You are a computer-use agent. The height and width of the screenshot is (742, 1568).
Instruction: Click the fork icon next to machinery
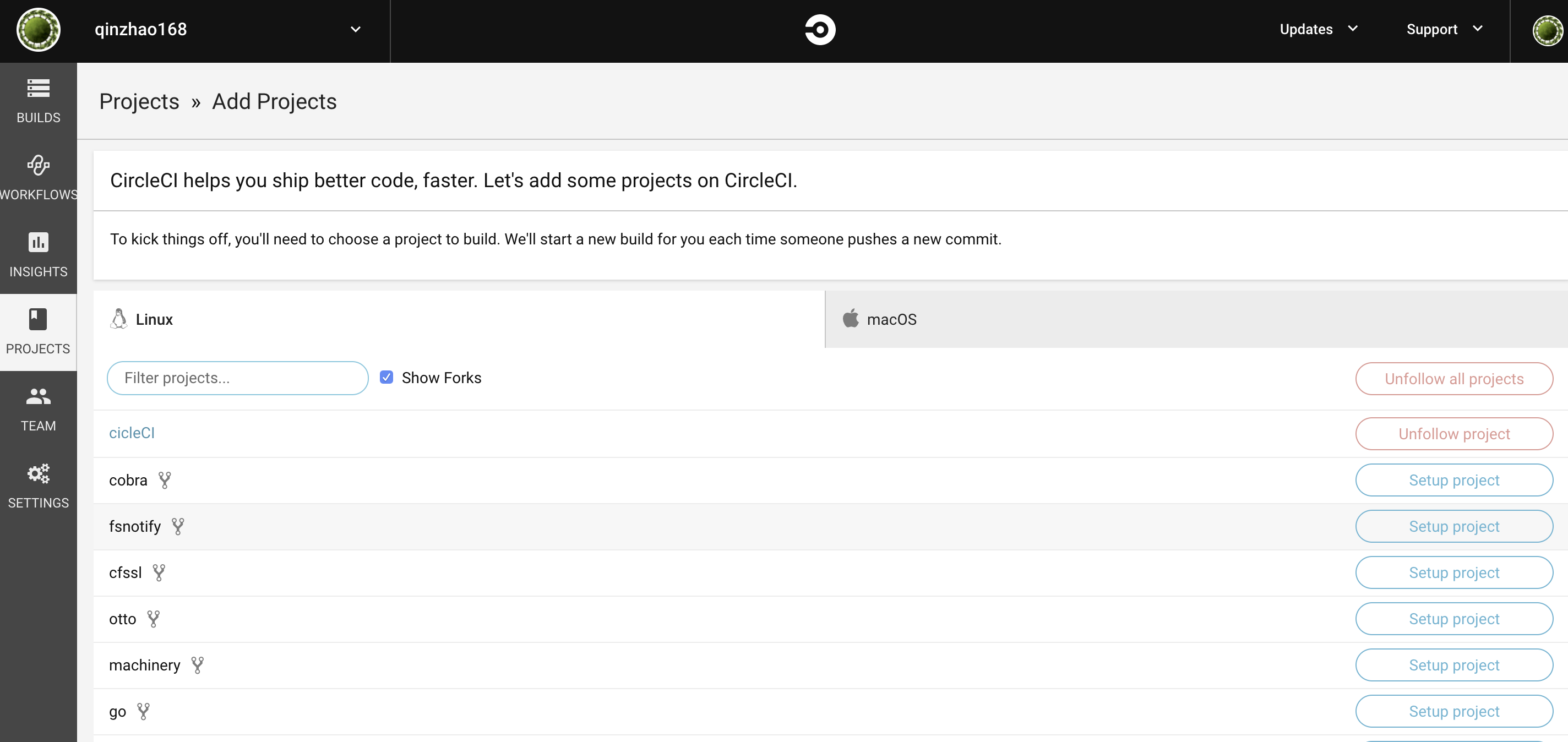click(197, 665)
